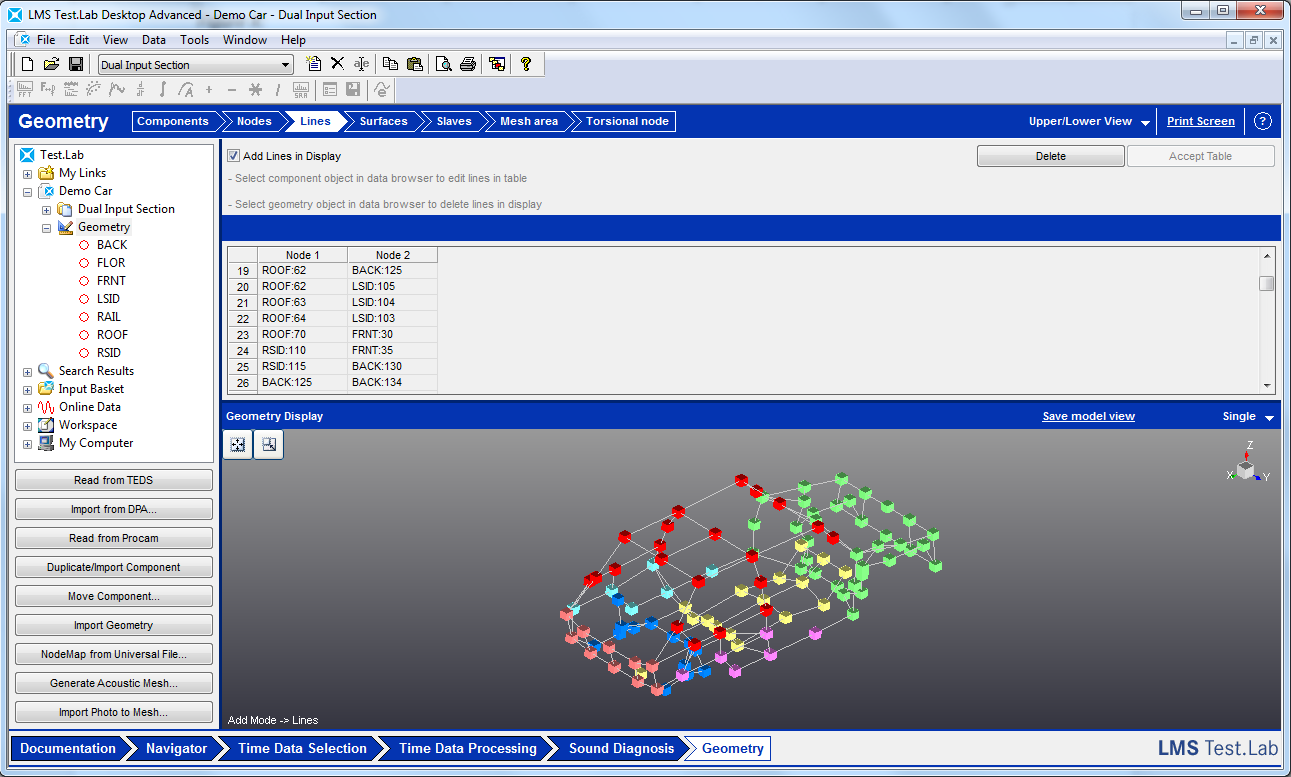1291x777 pixels.
Task: Click the circled help icon in Geometry header
Action: tap(1263, 121)
